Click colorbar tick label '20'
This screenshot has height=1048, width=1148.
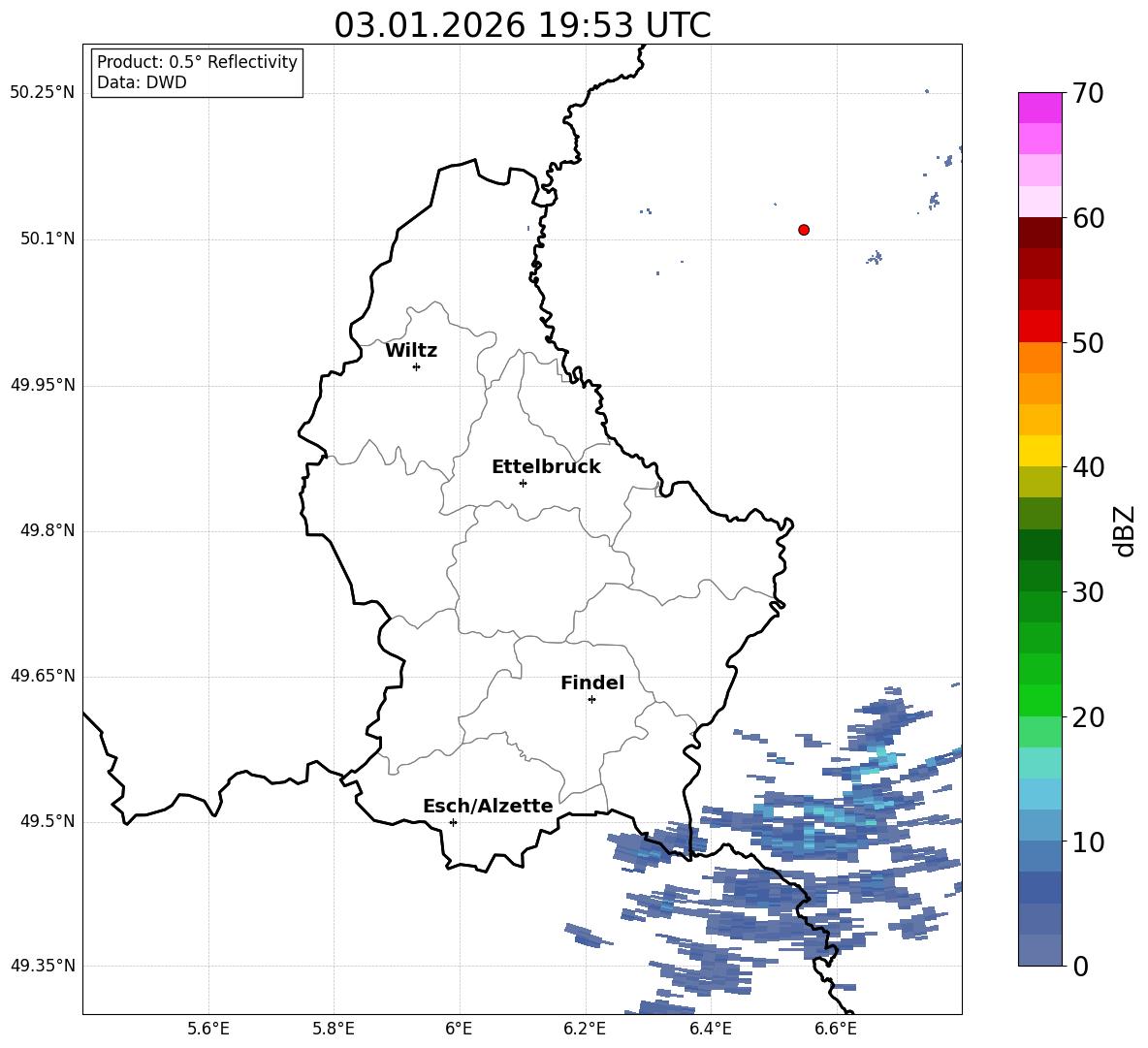[x=1088, y=717]
